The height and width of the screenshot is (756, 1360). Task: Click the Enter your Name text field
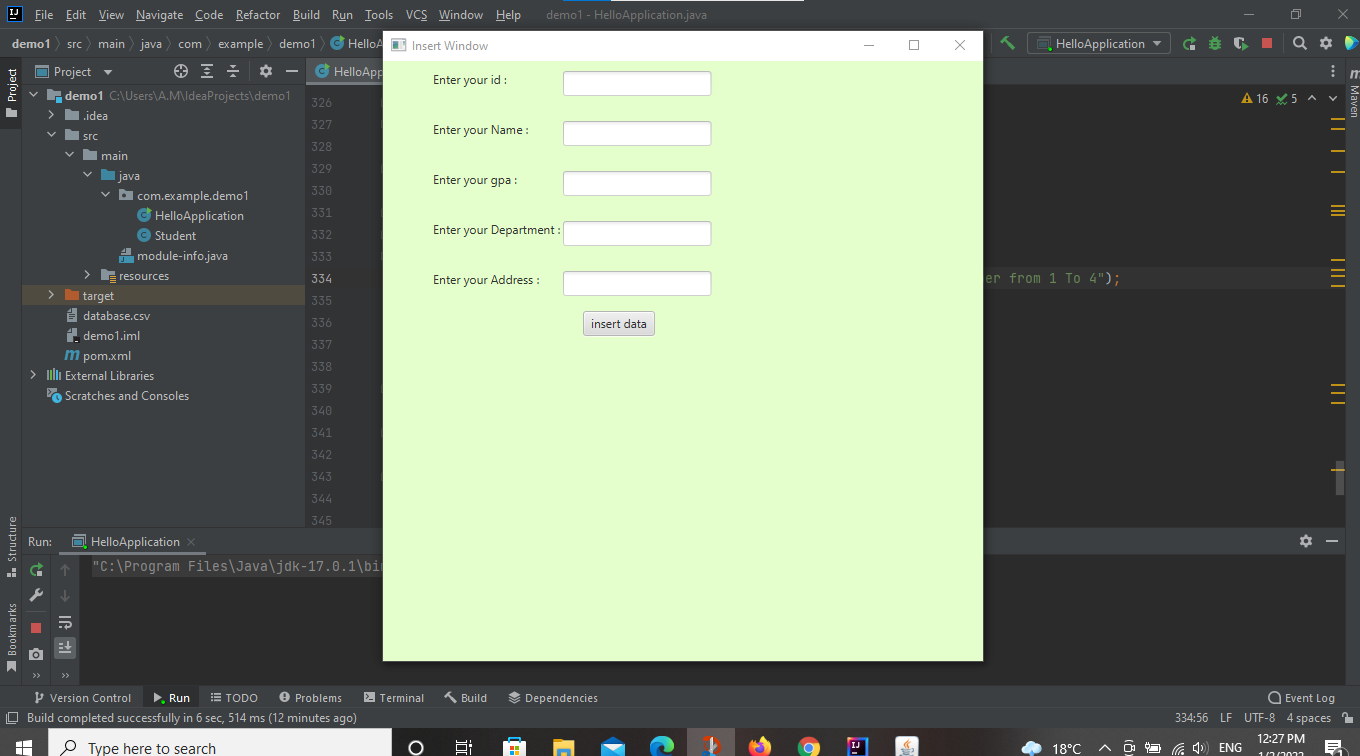[637, 133]
